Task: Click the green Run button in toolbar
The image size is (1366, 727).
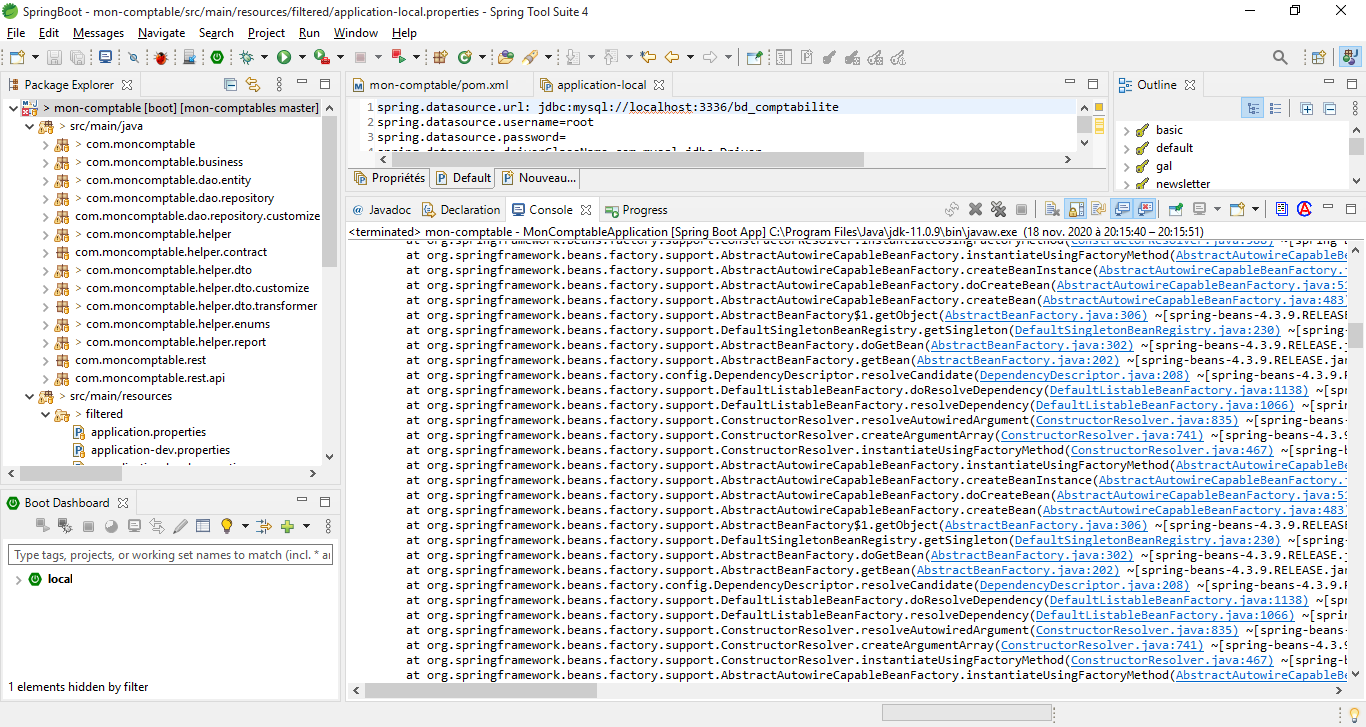Action: 284,58
